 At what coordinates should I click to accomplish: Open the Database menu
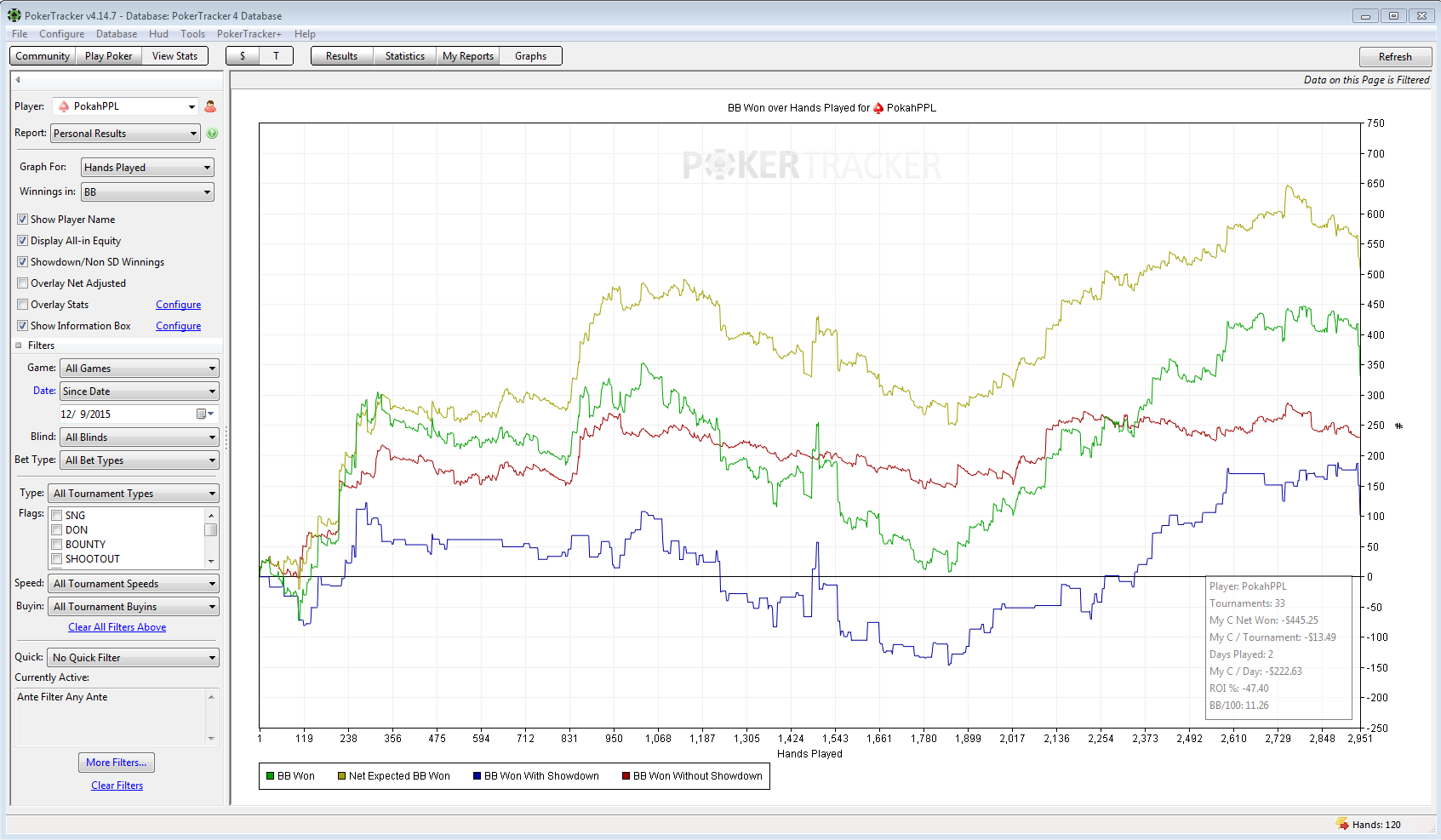[117, 34]
